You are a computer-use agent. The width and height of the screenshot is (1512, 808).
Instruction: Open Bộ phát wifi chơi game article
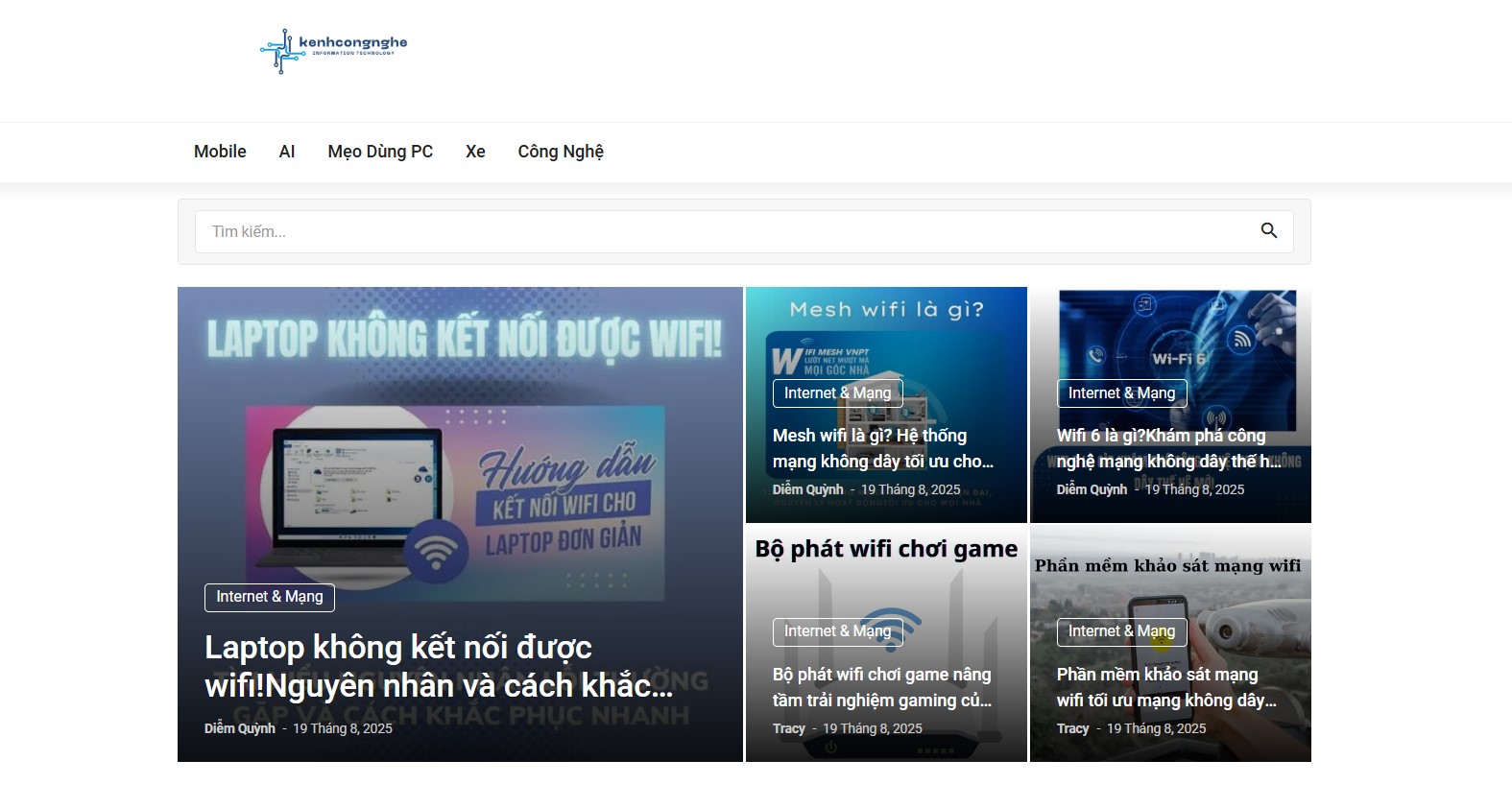point(882,687)
